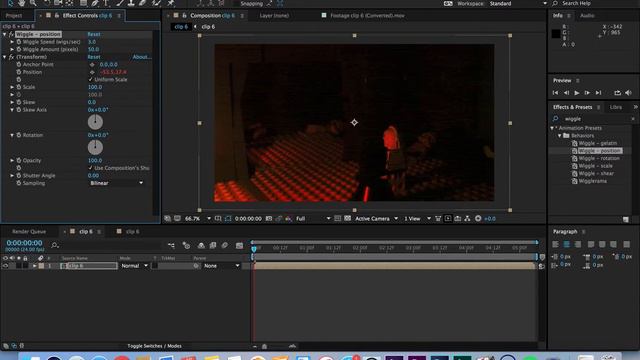Open the Full resolution dropdown

click(313, 219)
